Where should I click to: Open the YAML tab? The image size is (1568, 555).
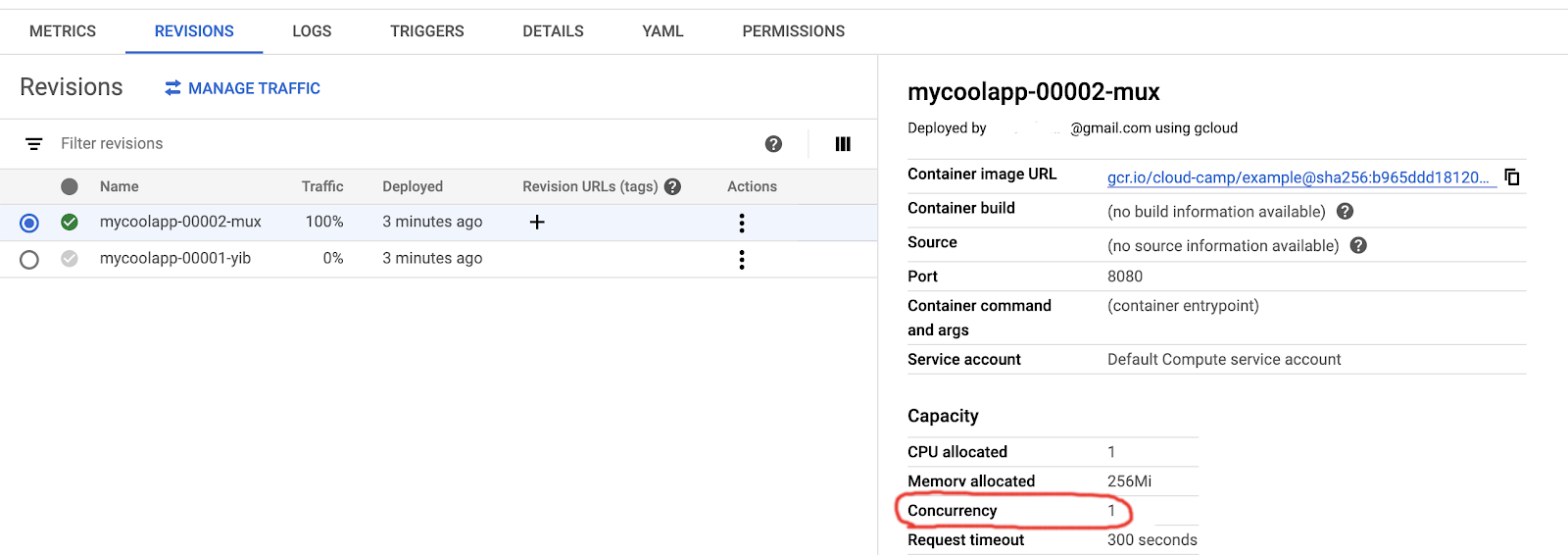(662, 31)
